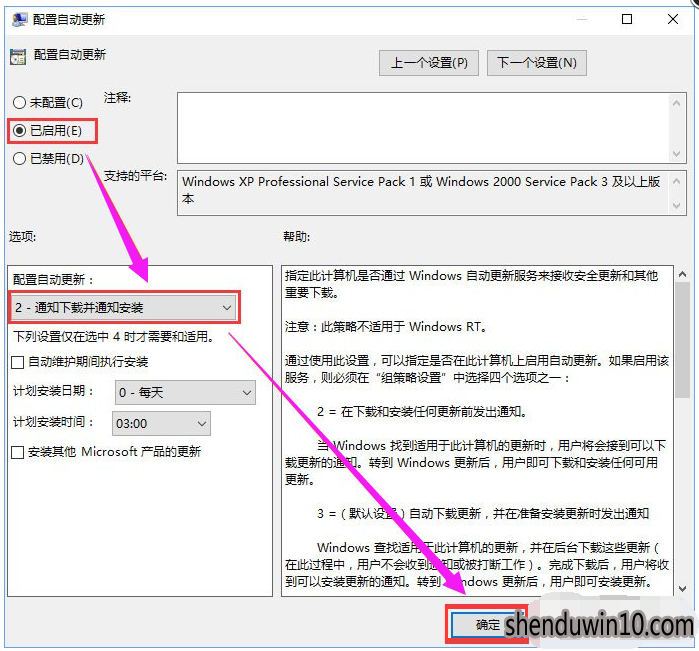Click the 帮助: label
Image resolution: width=699 pixels, height=651 pixels.
(296, 236)
